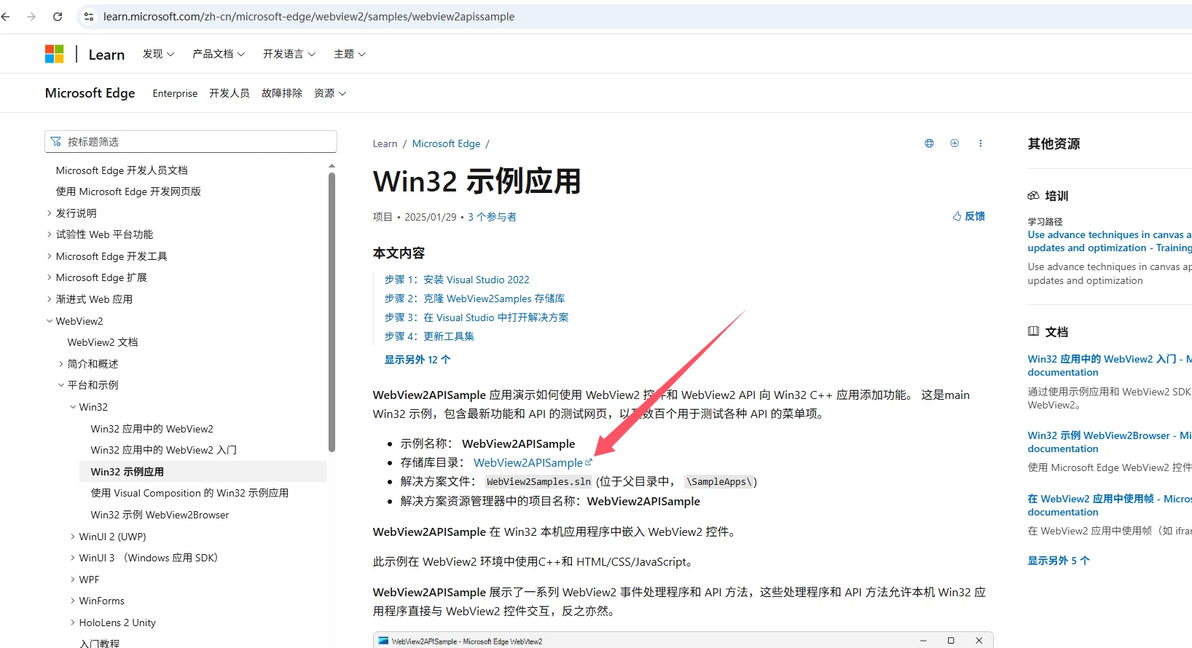Click 显示另外 12 个 to expand contents
The width and height of the screenshot is (1192, 648).
pyautogui.click(x=417, y=360)
